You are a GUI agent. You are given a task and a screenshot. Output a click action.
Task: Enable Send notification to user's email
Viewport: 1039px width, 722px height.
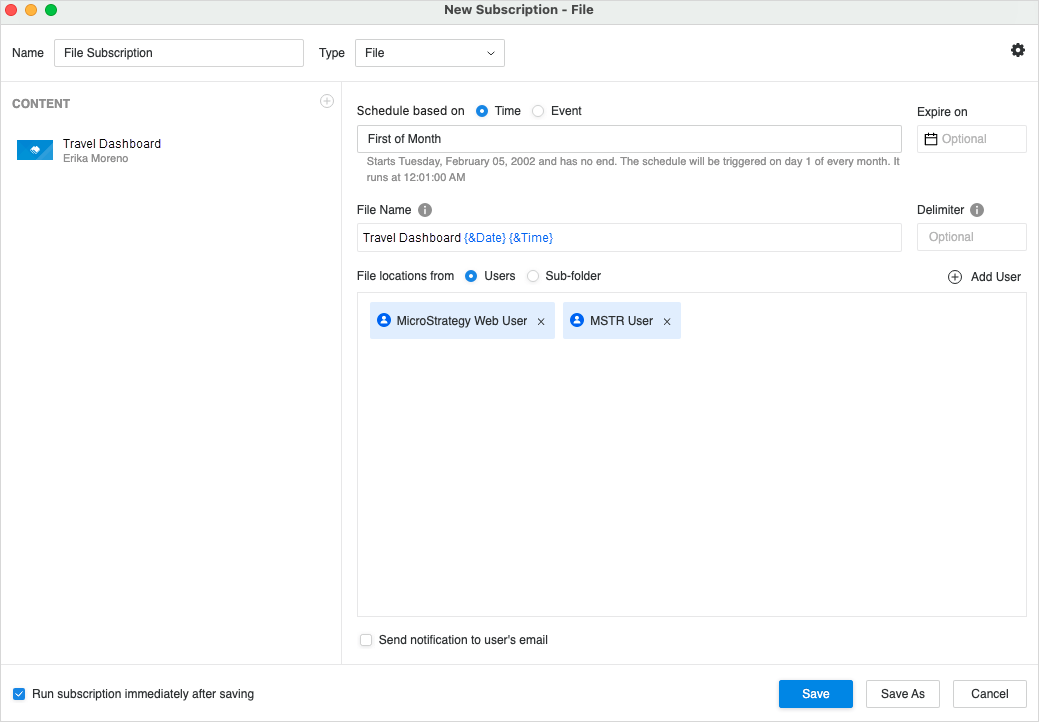coord(366,640)
